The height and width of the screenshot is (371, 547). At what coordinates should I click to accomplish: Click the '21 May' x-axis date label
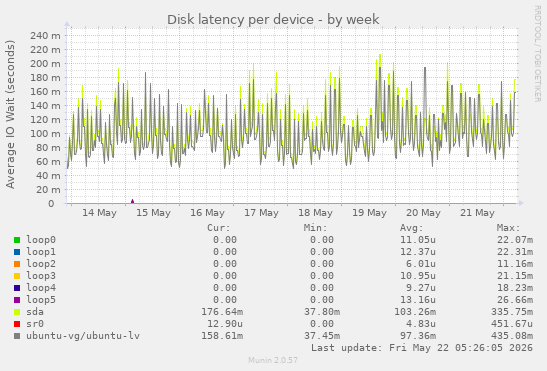point(477,213)
